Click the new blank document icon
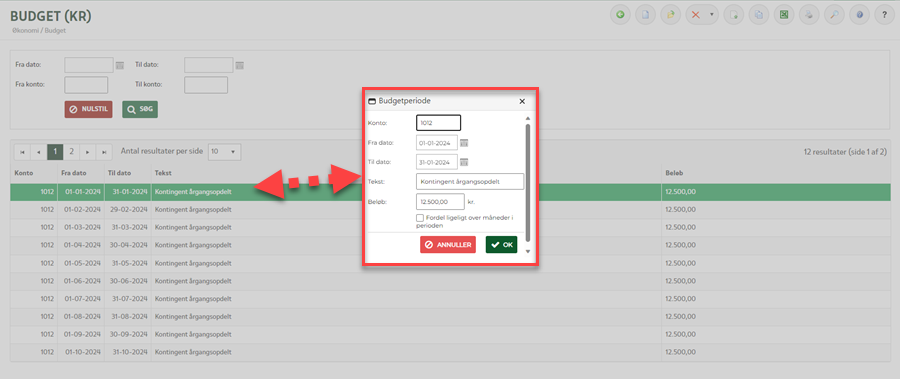 [645, 16]
